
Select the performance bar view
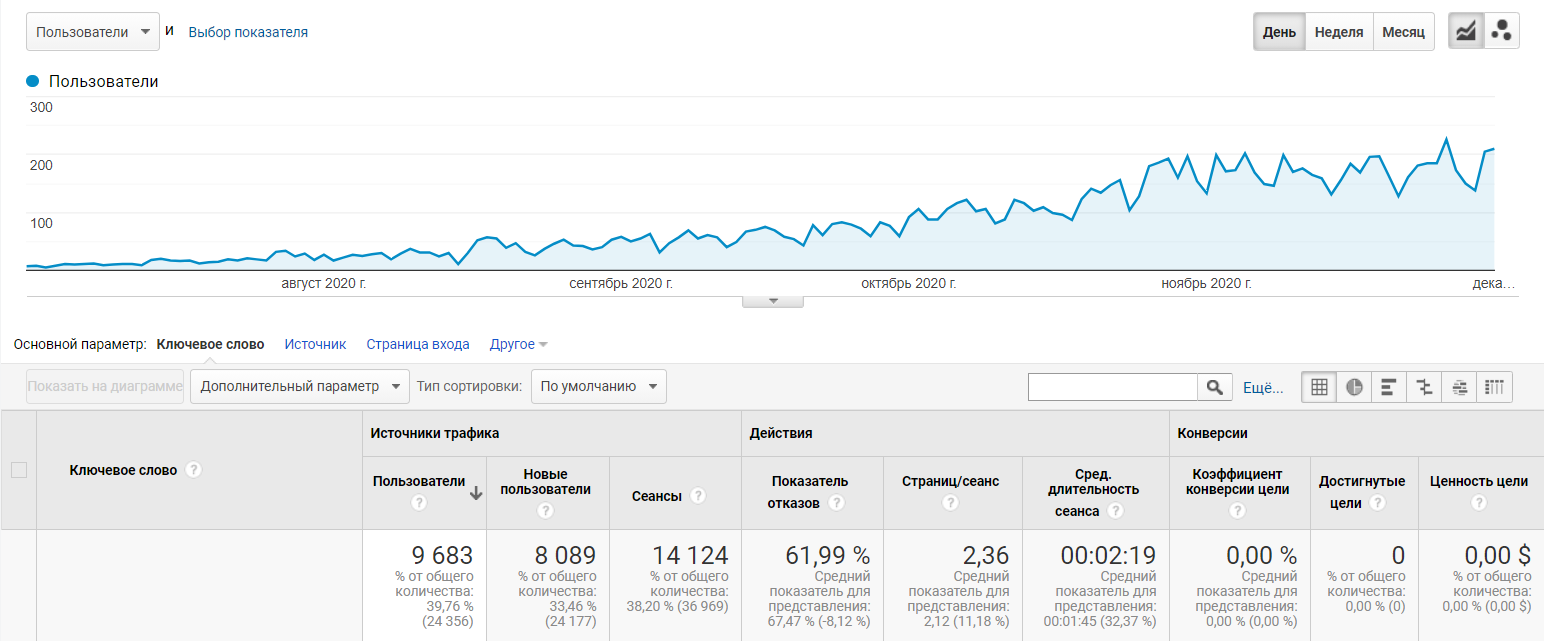coord(1389,387)
